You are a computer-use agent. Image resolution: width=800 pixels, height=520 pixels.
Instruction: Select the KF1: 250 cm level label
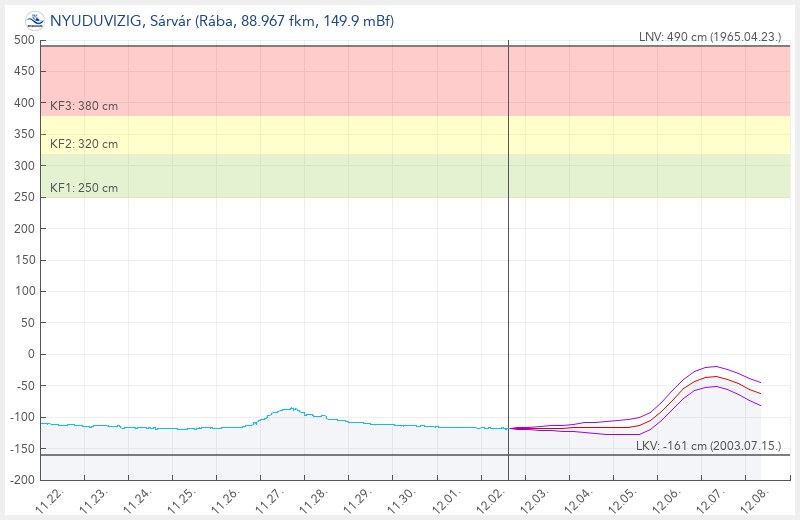coord(84,188)
